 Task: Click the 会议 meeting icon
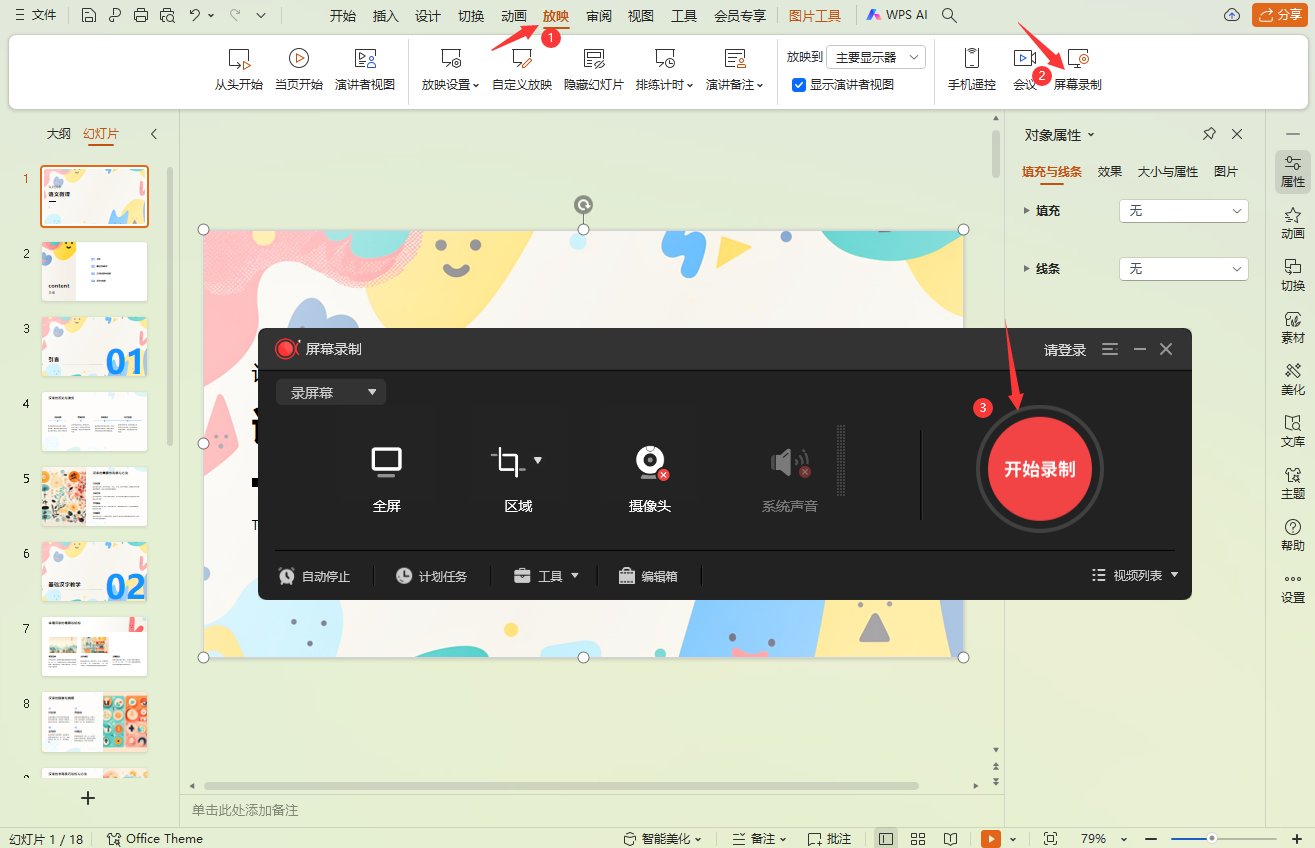[1024, 58]
